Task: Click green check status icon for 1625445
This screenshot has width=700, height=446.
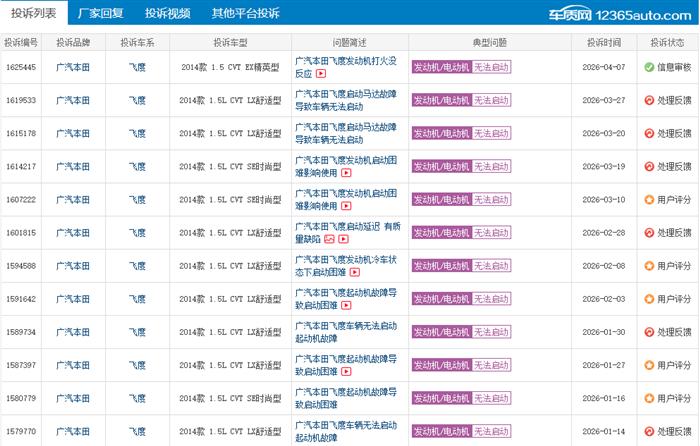Action: 649,67
